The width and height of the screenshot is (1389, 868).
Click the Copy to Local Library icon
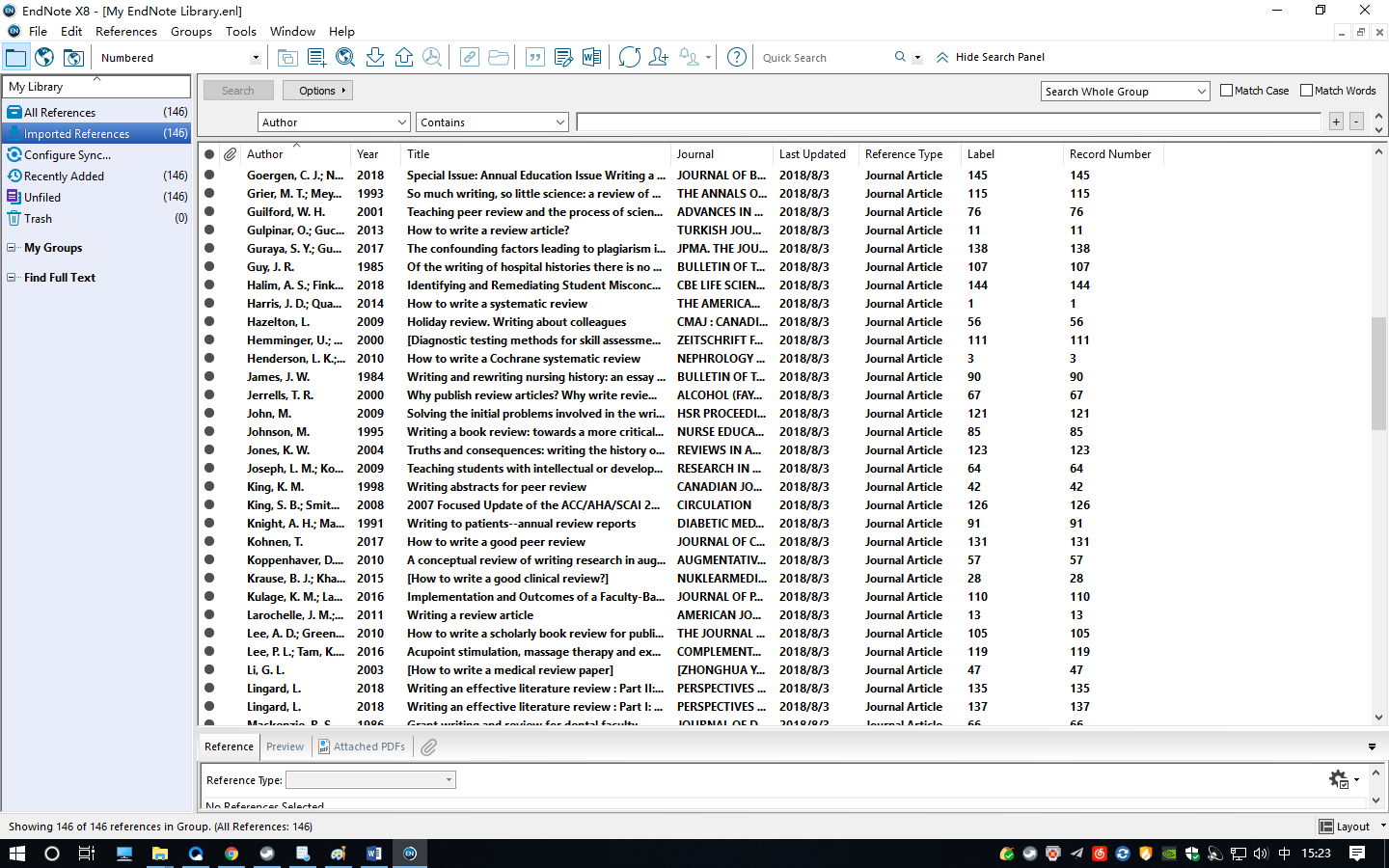coord(287,57)
